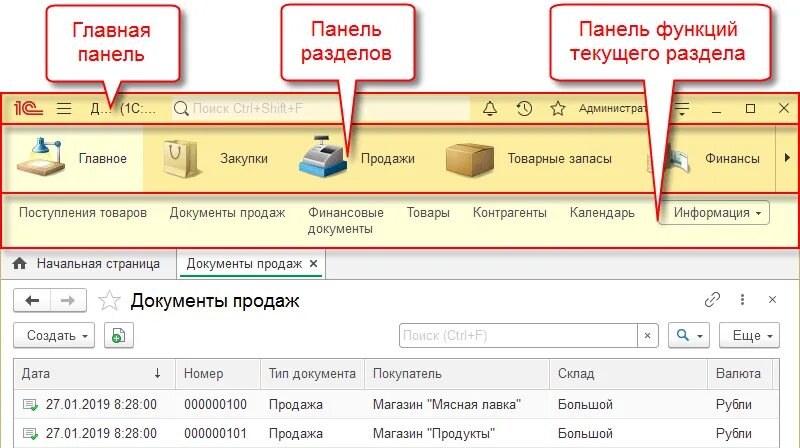Click Тип документа column header
Image resolution: width=800 pixels, height=448 pixels.
(312, 374)
